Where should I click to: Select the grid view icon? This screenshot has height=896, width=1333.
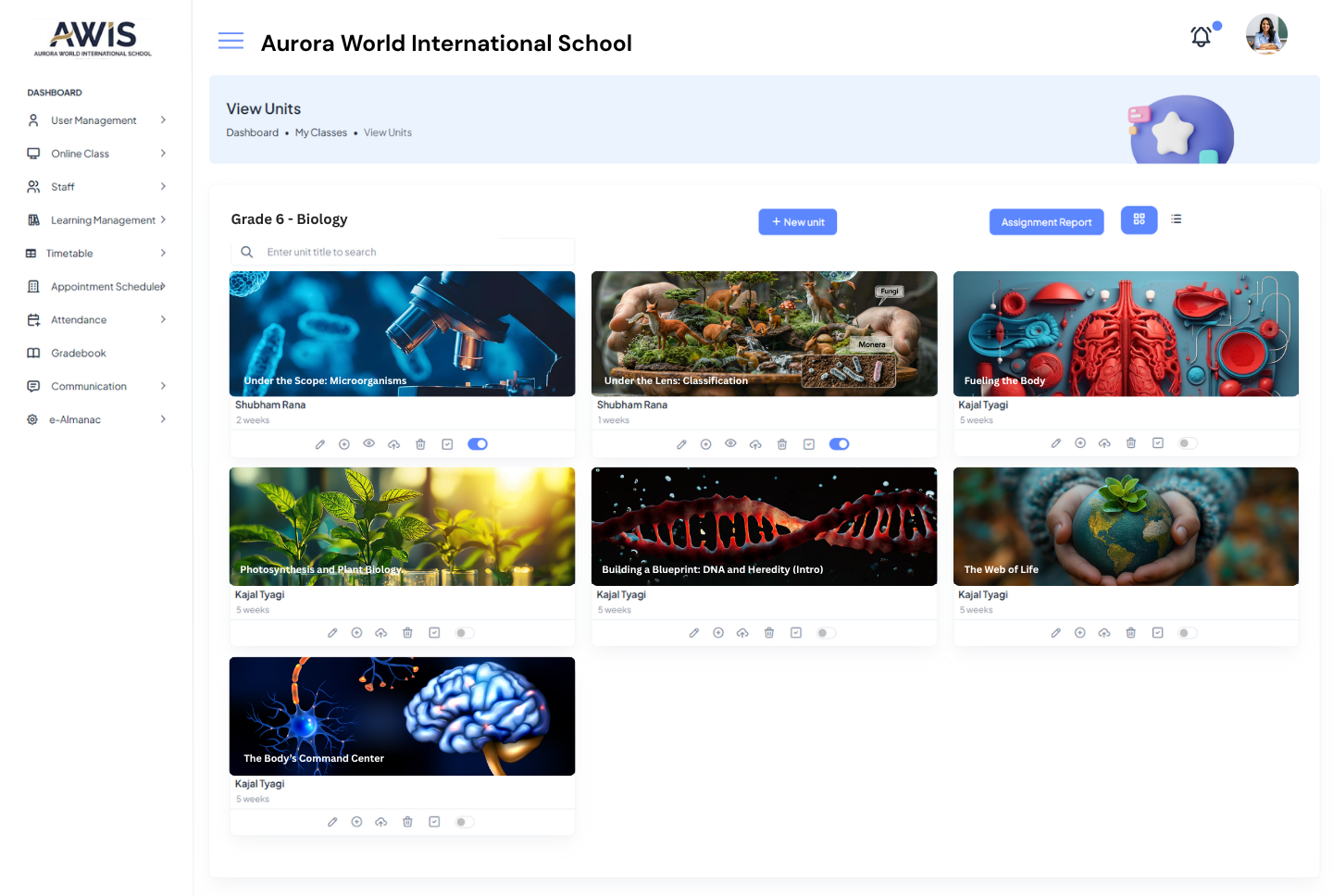[x=1139, y=219]
